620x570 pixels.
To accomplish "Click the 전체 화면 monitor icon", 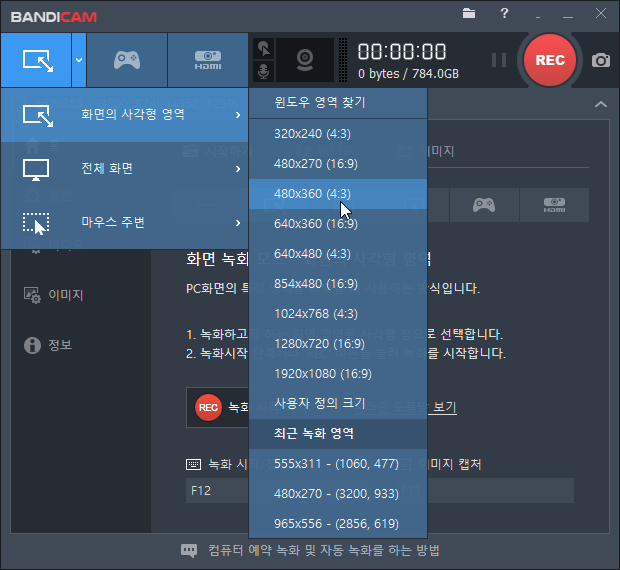I will tap(36, 170).
